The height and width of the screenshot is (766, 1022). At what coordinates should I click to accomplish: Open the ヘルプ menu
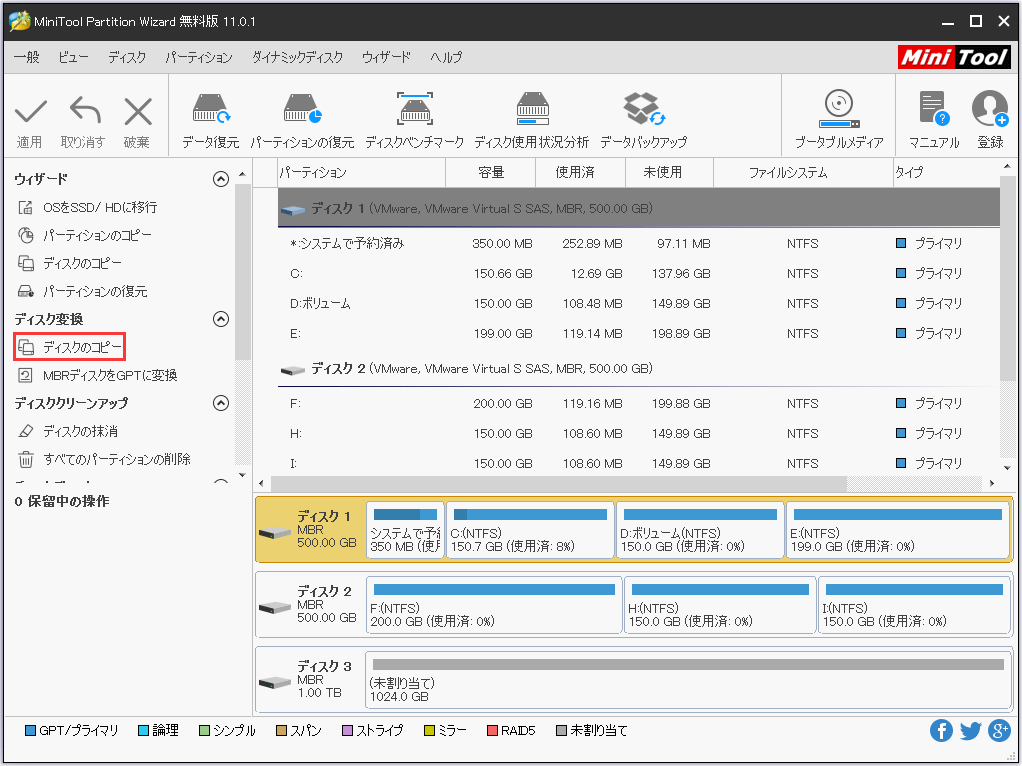click(446, 57)
